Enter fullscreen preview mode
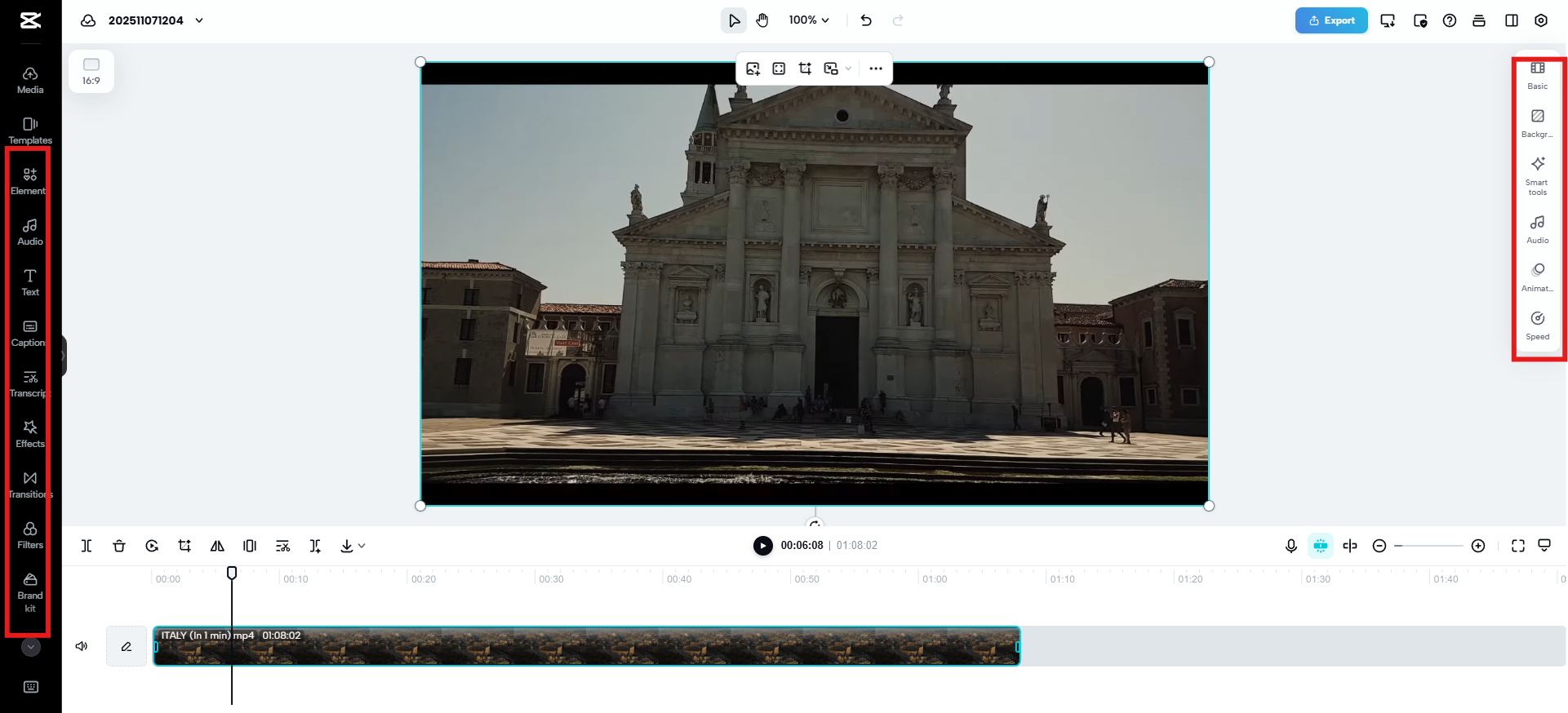This screenshot has width=1568, height=713. 1518,546
